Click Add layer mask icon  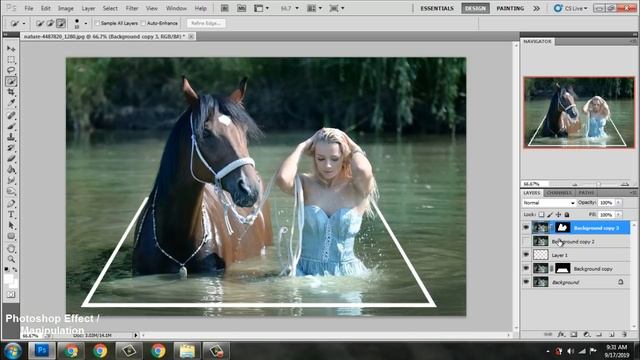(574, 334)
